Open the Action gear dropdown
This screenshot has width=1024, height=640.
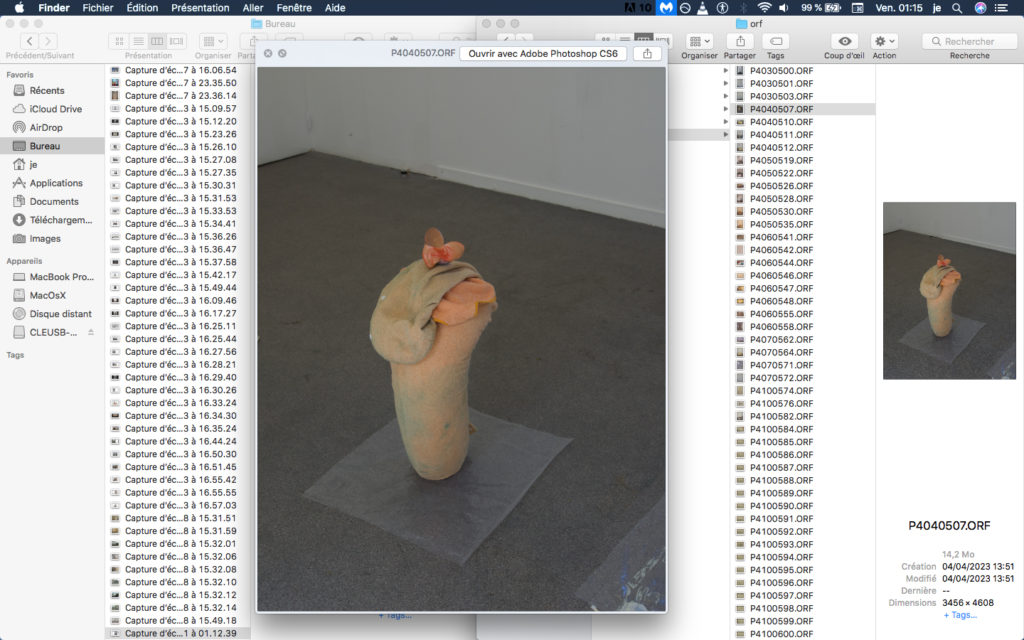click(884, 41)
